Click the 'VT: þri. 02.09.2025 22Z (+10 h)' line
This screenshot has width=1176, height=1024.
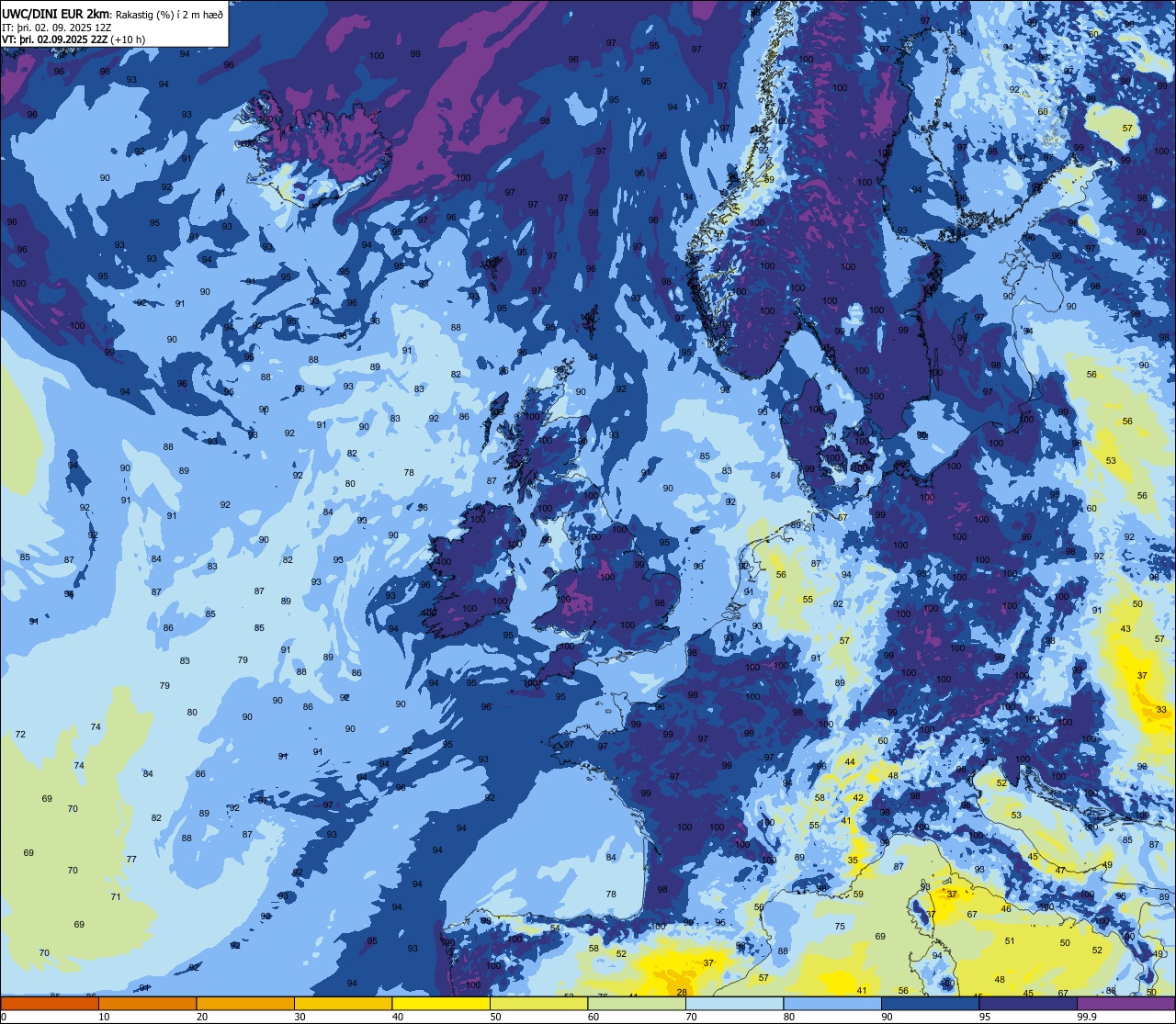[73, 39]
